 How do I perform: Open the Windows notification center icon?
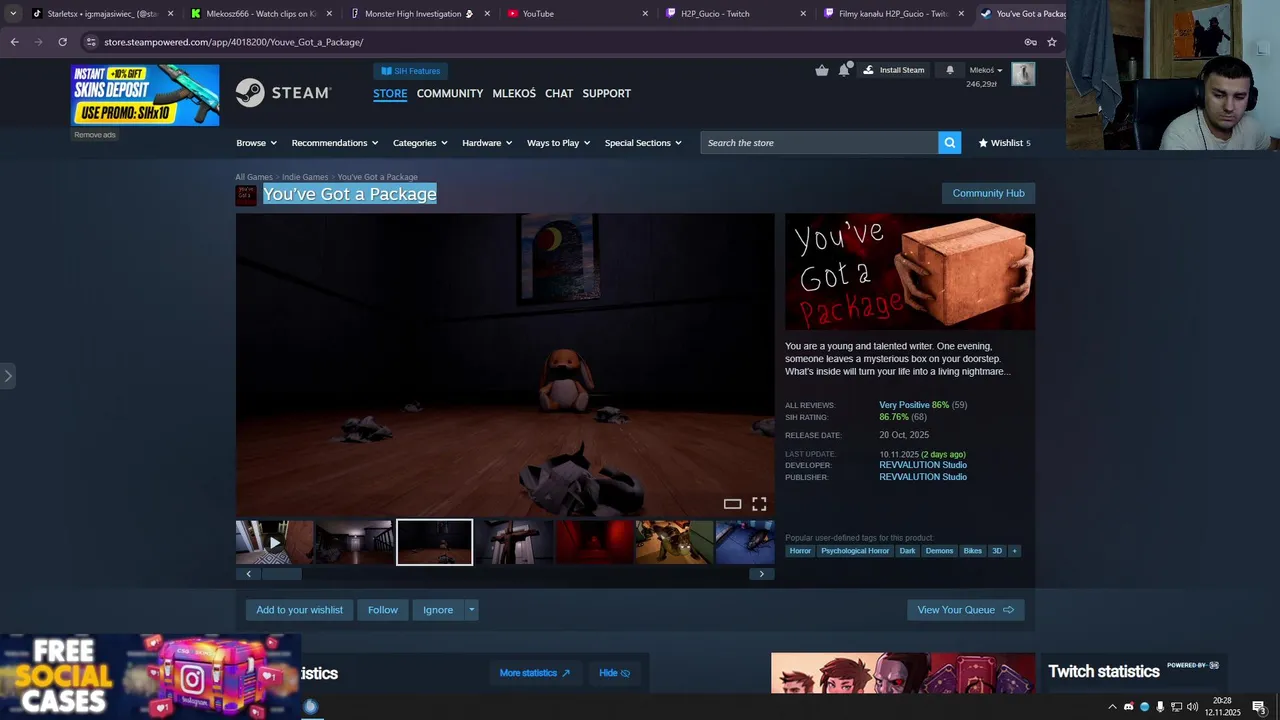pos(1259,707)
